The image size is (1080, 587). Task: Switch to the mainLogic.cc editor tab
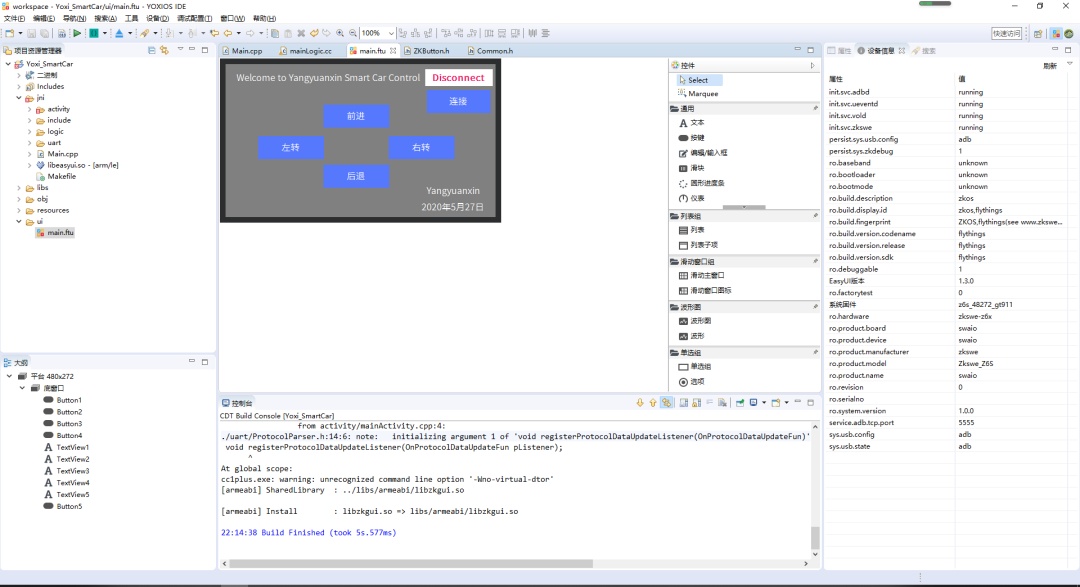306,51
